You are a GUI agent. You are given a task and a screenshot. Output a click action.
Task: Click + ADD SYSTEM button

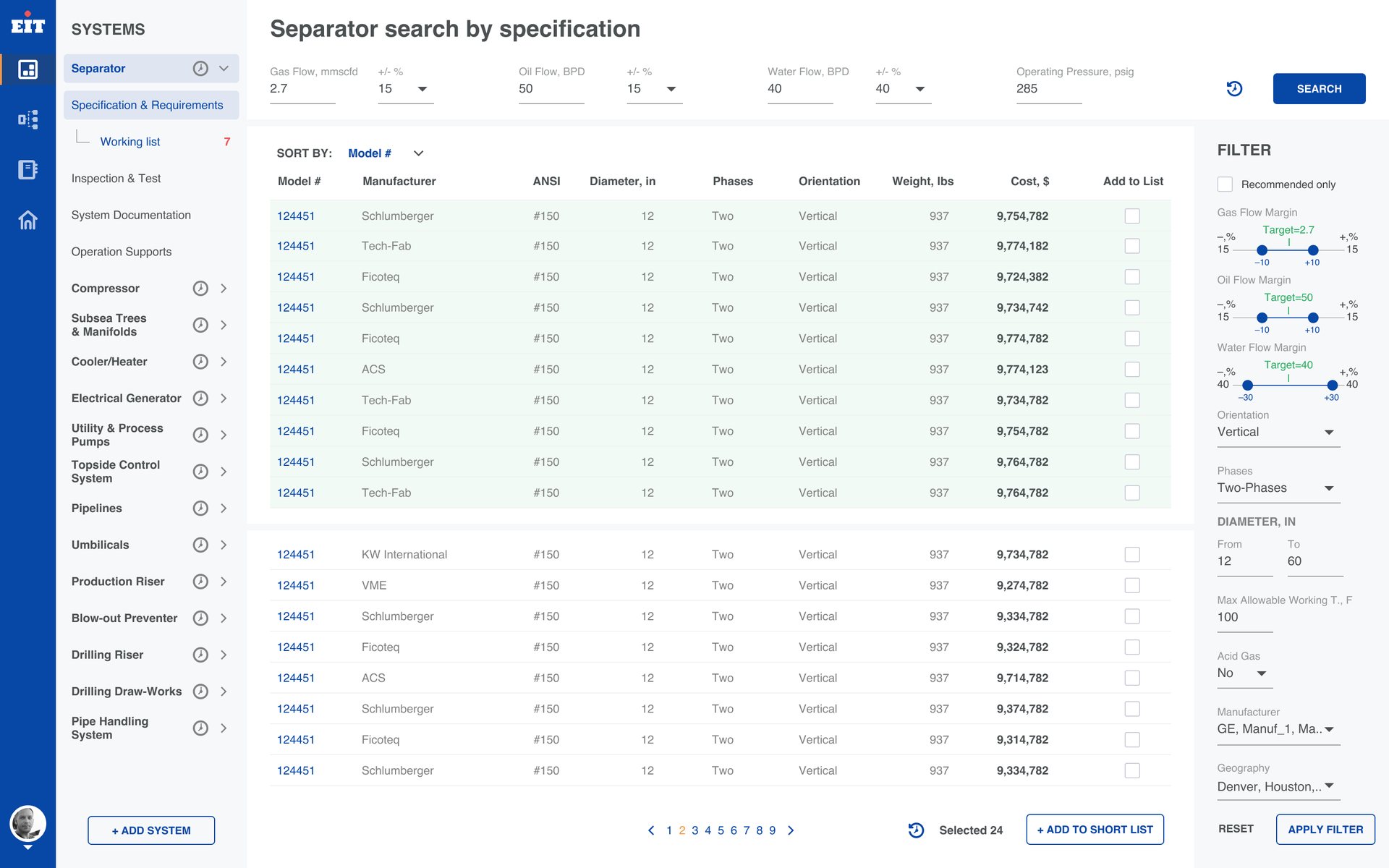151,830
